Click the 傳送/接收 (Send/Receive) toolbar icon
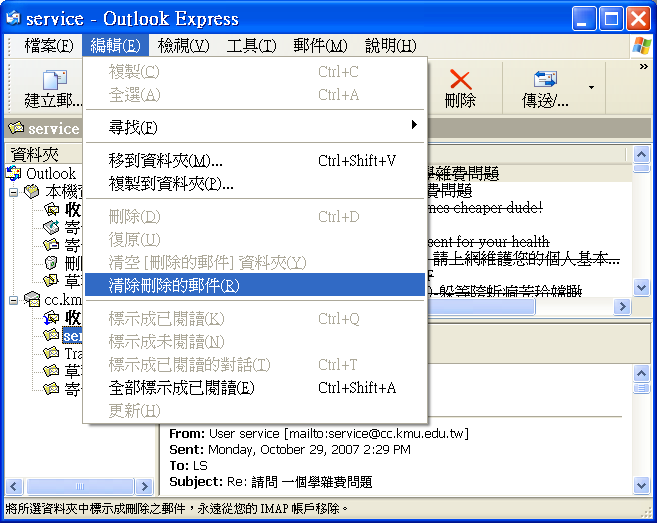The width and height of the screenshot is (657, 523). (545, 79)
